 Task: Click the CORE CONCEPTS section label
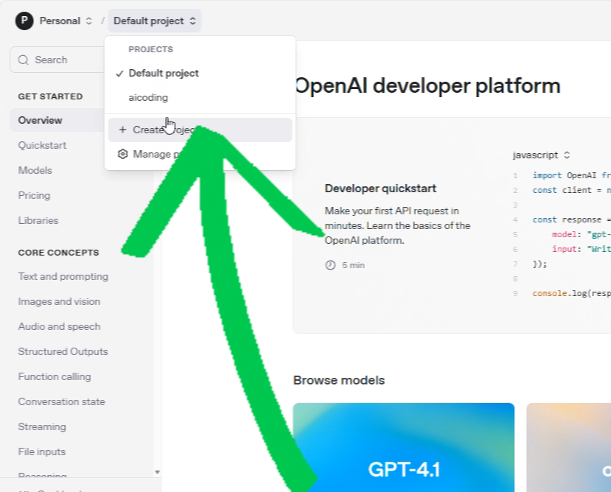58,253
